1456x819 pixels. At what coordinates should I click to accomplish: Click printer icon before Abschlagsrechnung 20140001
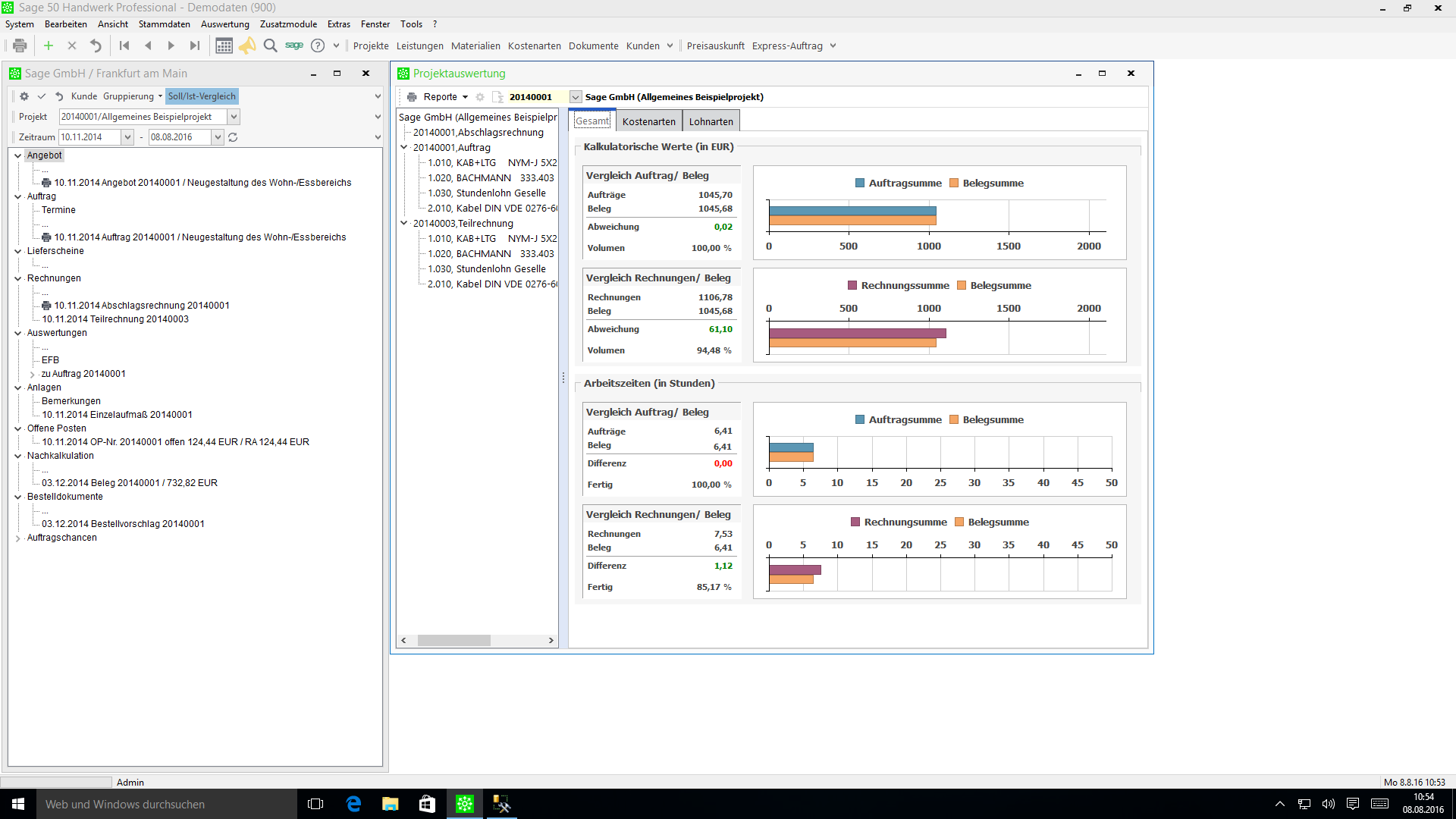point(46,306)
